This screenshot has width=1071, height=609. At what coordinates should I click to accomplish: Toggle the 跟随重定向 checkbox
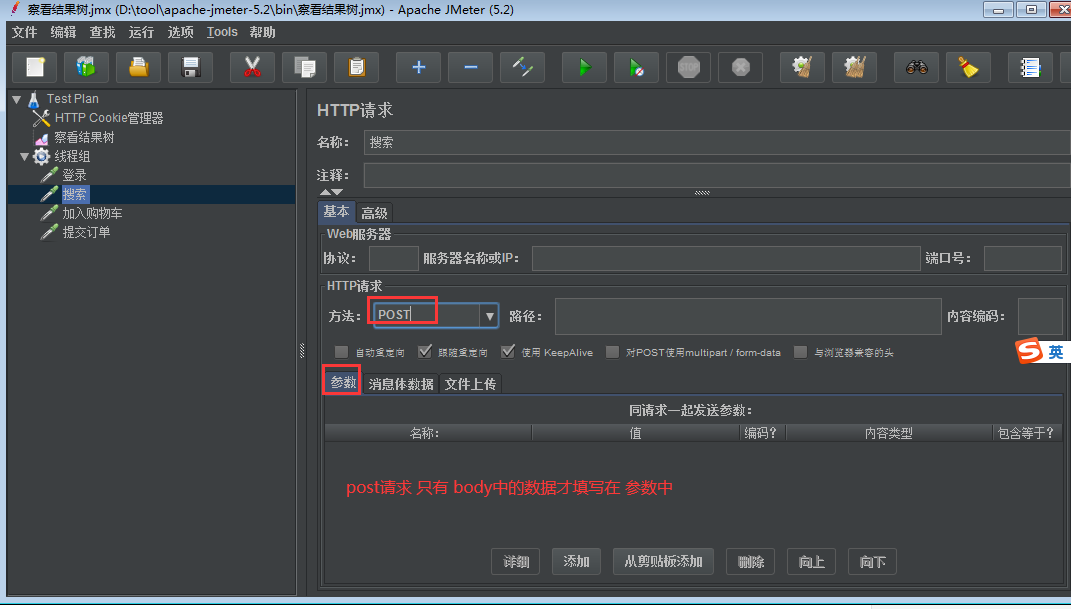coord(425,352)
